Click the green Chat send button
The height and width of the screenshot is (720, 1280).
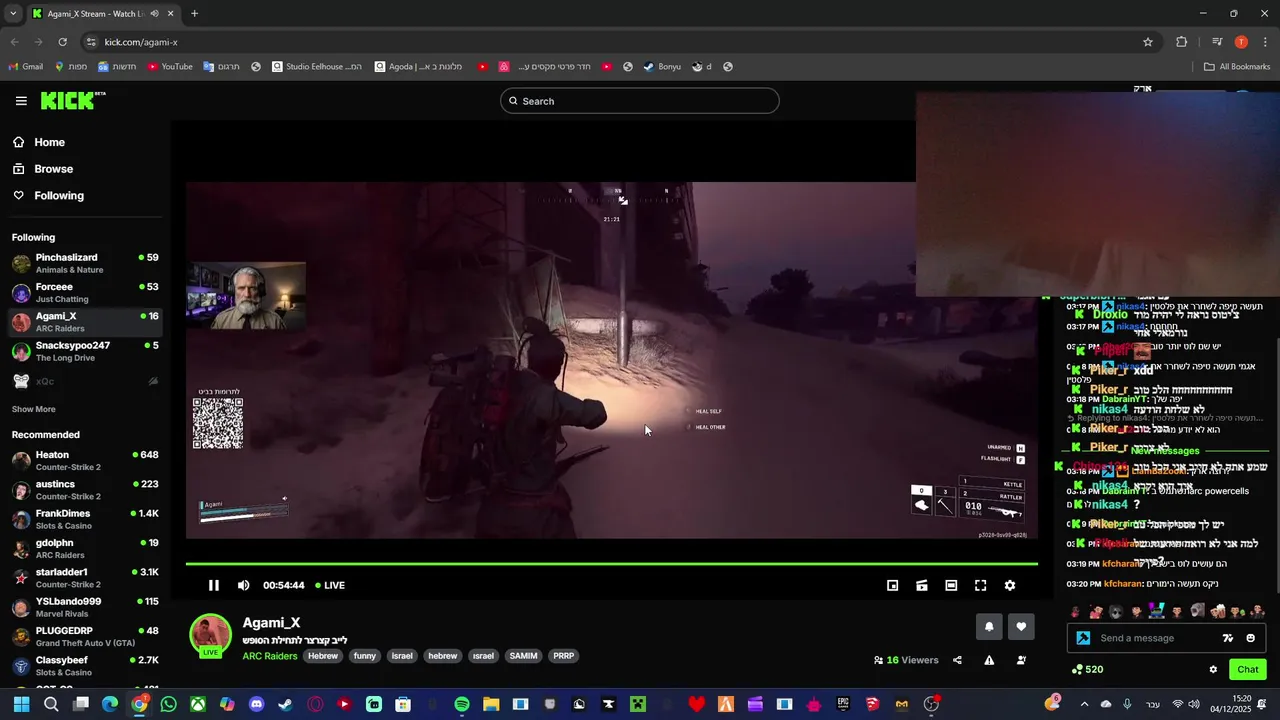pos(1248,670)
